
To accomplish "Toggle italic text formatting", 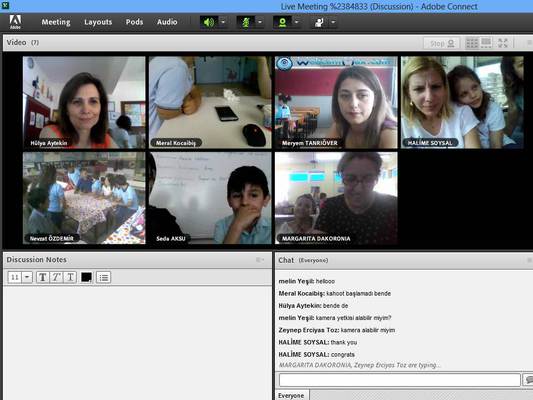I will (x=56, y=277).
